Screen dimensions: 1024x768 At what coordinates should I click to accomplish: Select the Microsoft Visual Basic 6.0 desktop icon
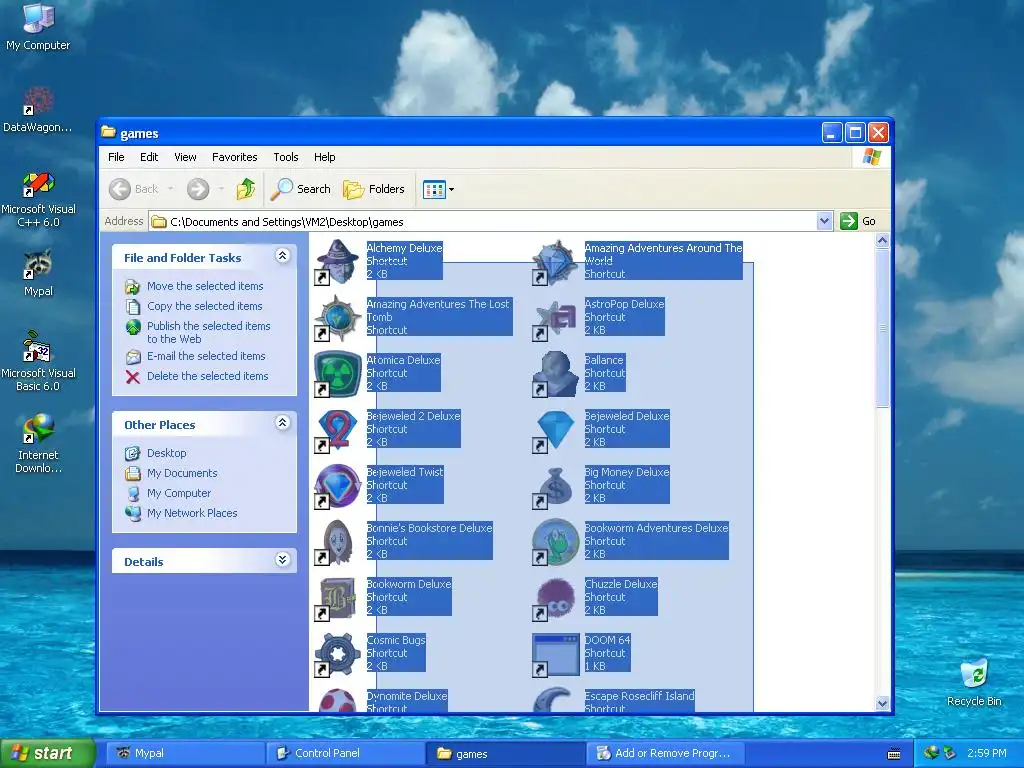38,361
